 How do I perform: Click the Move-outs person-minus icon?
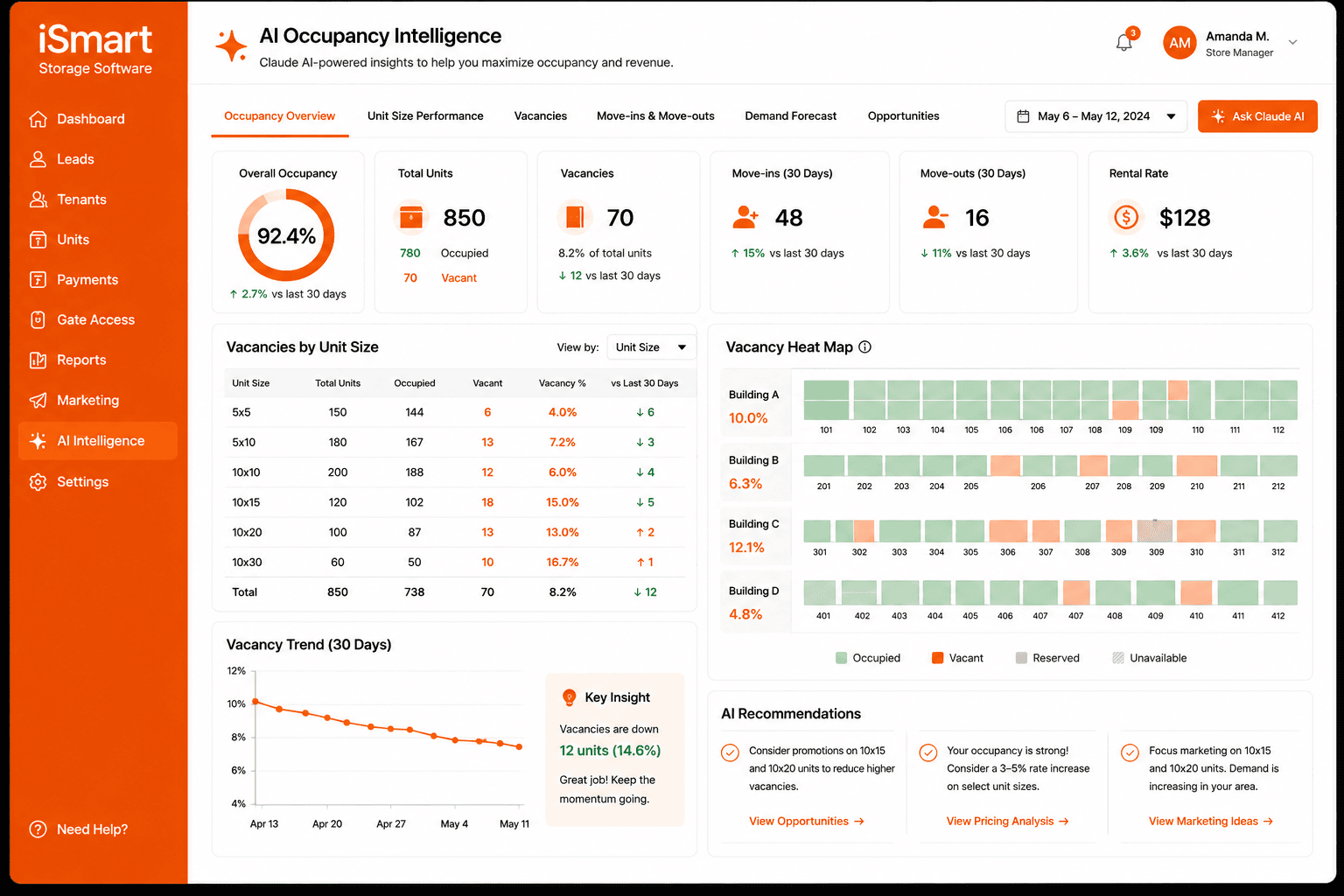(935, 217)
